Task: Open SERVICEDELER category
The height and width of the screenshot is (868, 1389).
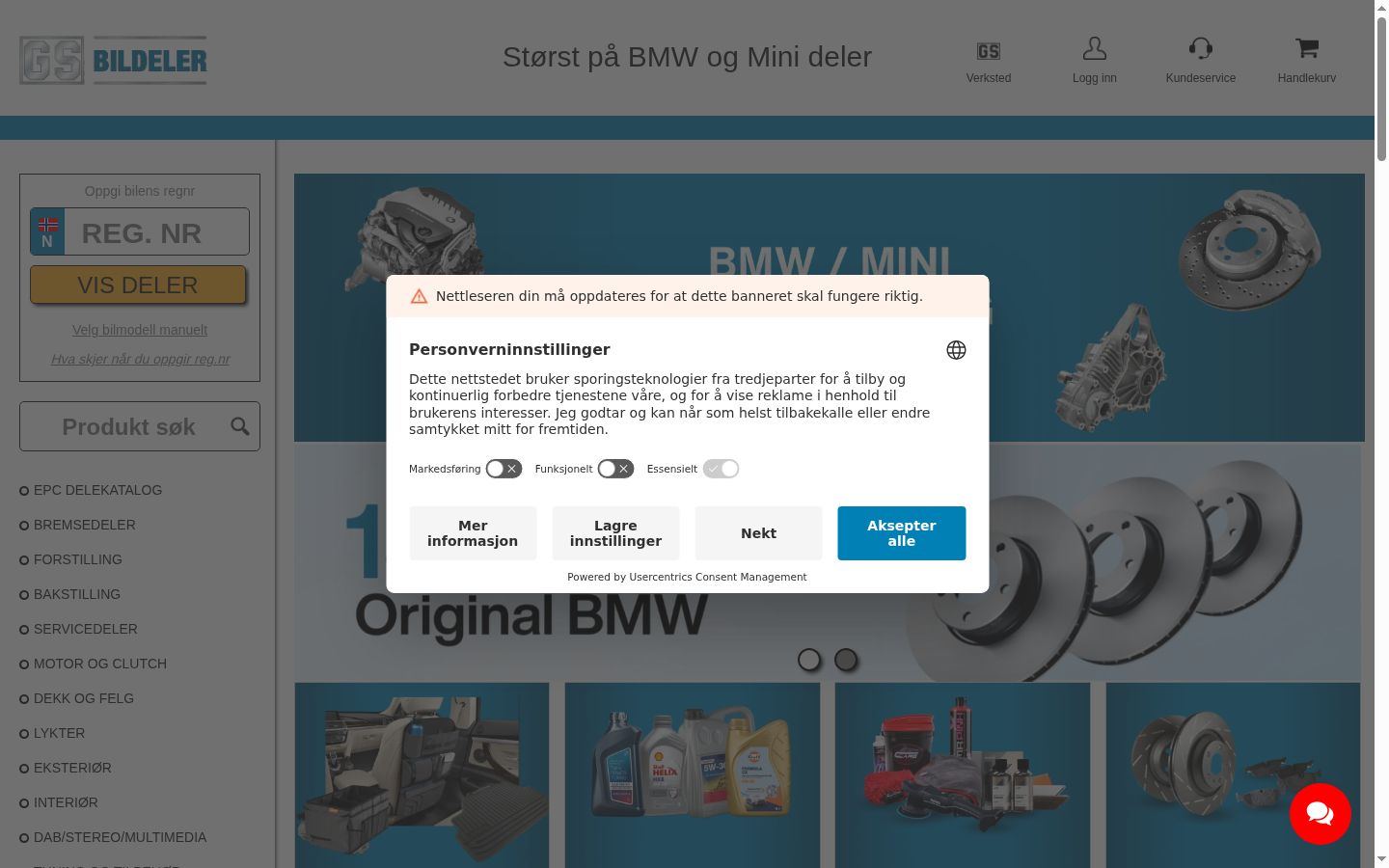Action: coord(86,629)
